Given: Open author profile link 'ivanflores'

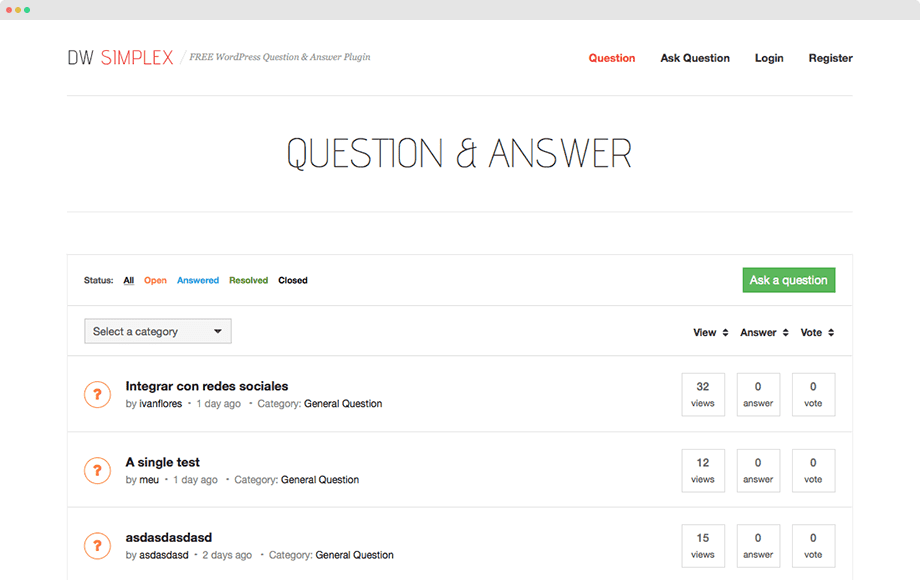Looking at the screenshot, I should (x=161, y=404).
